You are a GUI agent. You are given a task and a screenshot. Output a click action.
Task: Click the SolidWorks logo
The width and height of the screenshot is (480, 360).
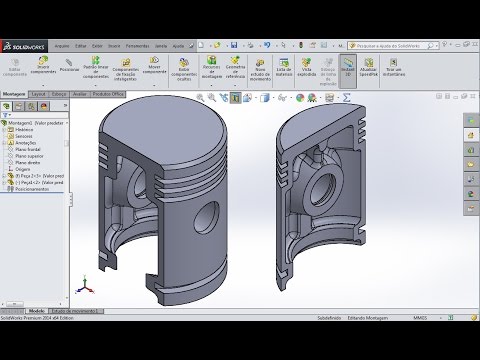(x=24, y=46)
